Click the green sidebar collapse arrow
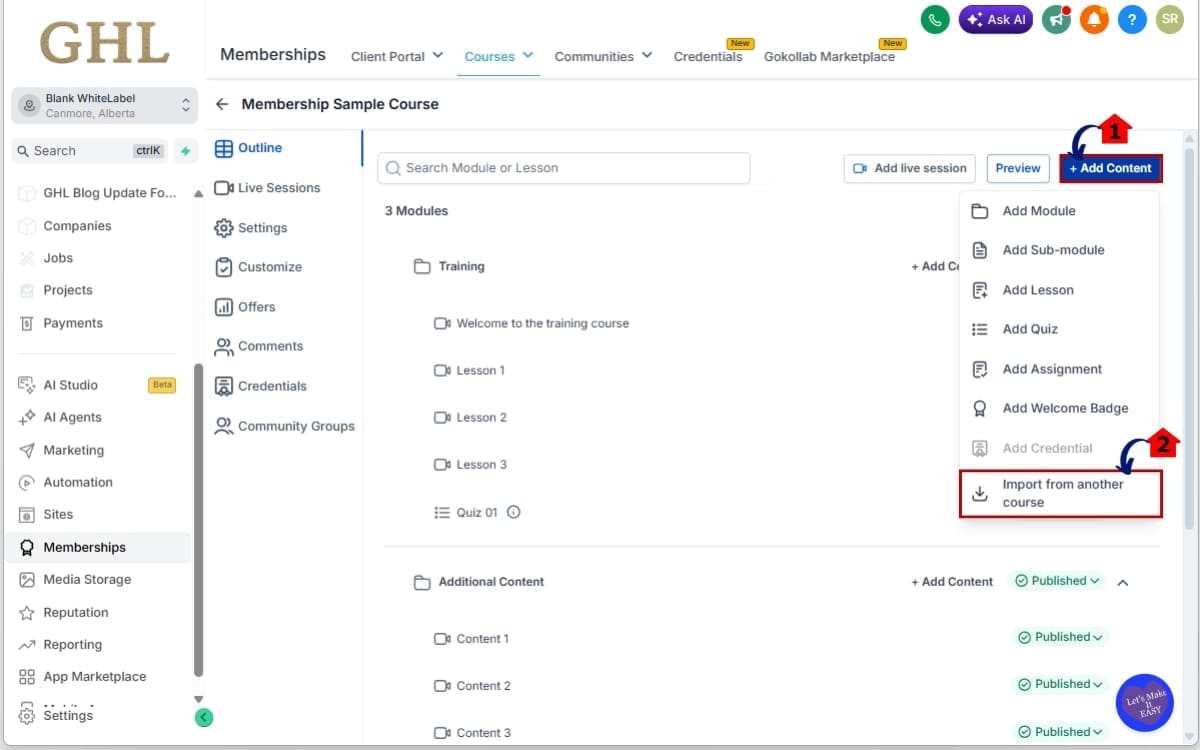Screen dimensions: 1200x750 (x=204, y=717)
